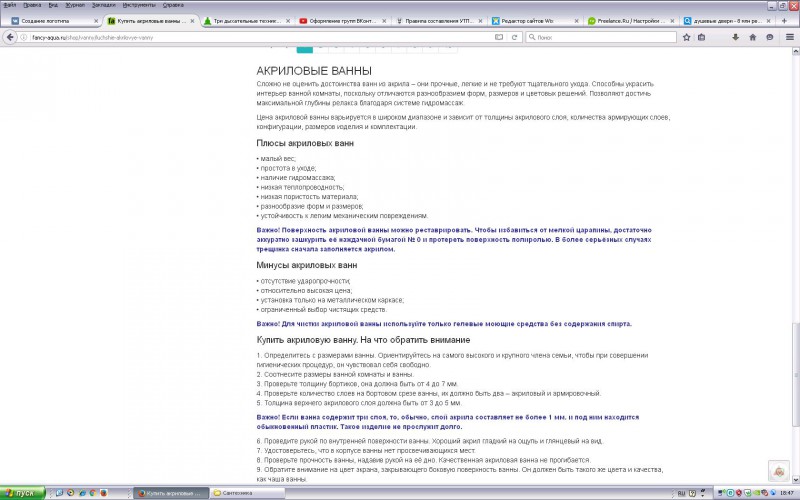Switch to the 'Freelance.Ru / Настройки' tab
This screenshot has height=500, width=800.
(x=631, y=21)
